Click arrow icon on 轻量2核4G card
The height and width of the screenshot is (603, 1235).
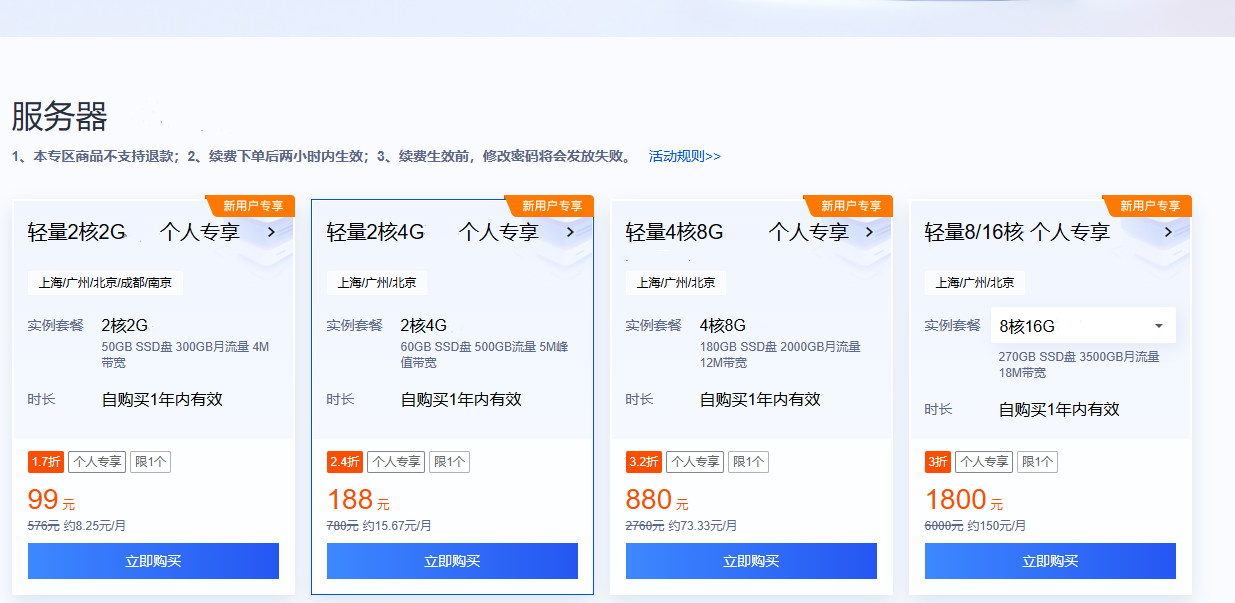(571, 232)
